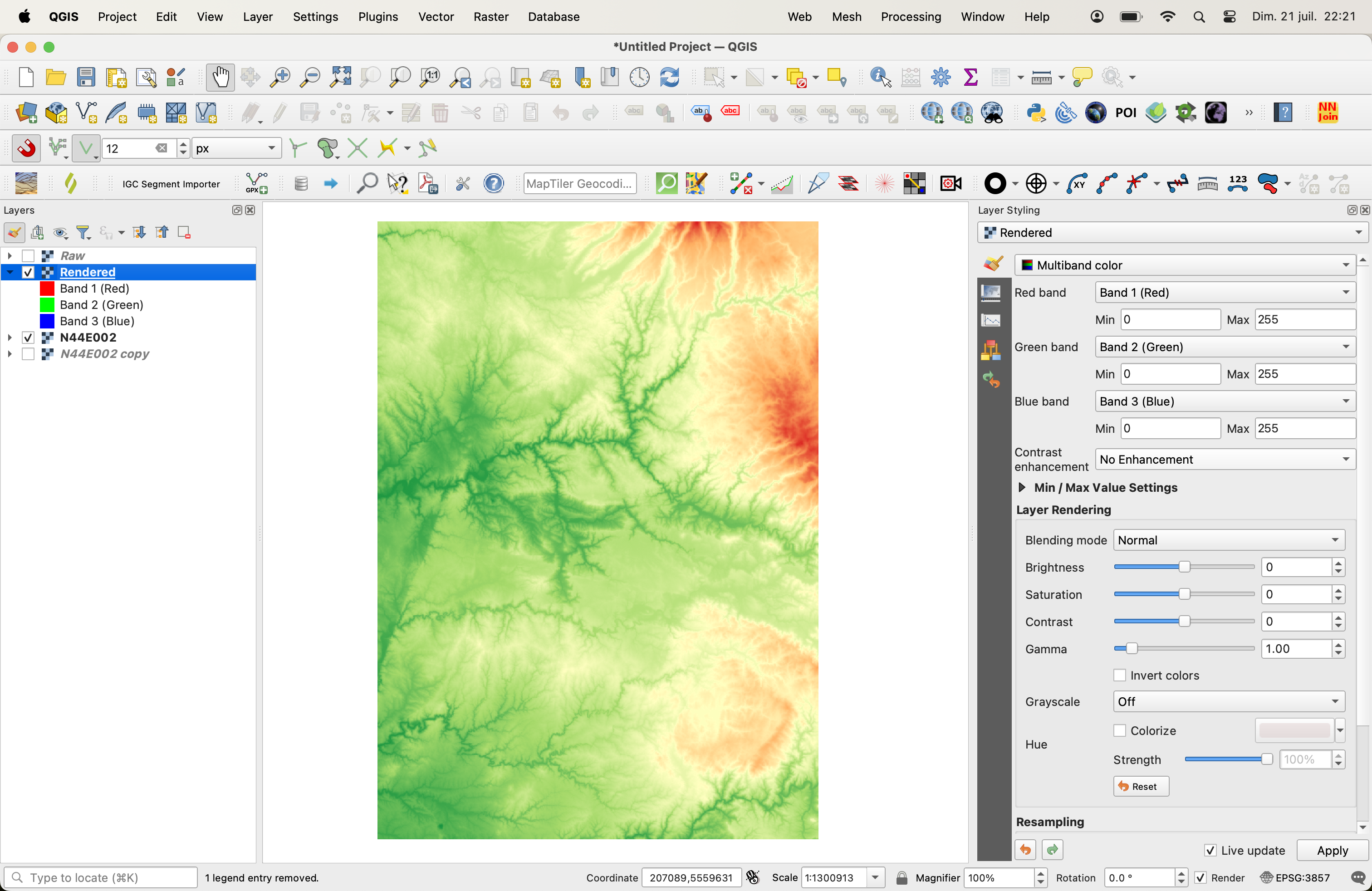
Task: Enable the Invert colors checkbox
Action: pyautogui.click(x=1119, y=676)
